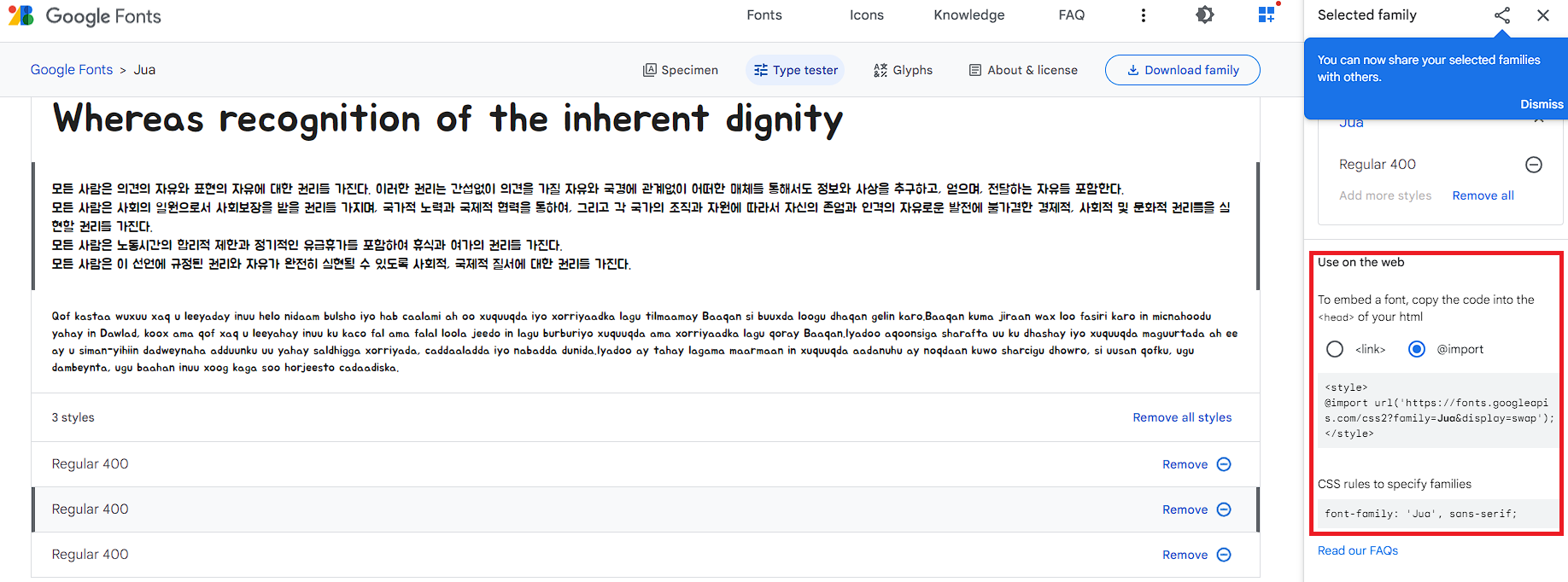Toggle the dark theme icon
Screen dimensions: 1568x582
pyautogui.click(x=1204, y=15)
